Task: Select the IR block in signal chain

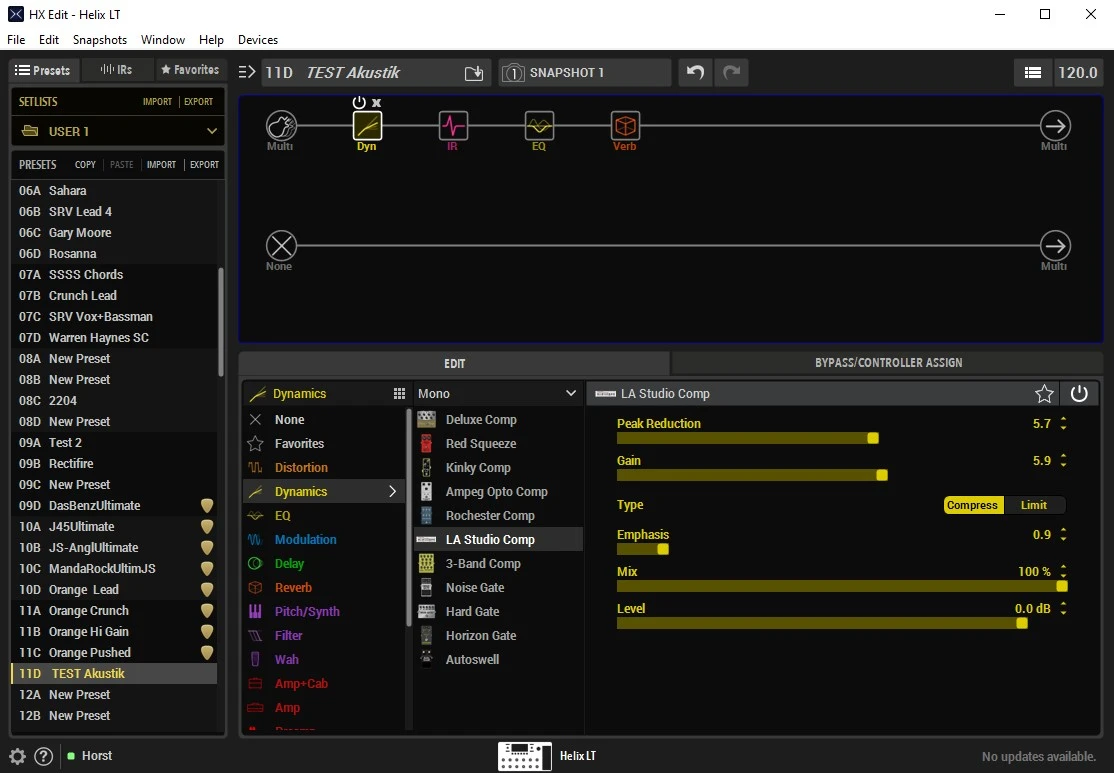Action: (x=453, y=126)
